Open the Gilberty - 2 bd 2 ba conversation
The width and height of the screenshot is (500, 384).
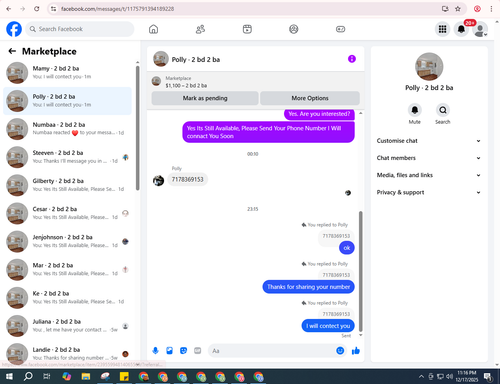[x=68, y=185]
